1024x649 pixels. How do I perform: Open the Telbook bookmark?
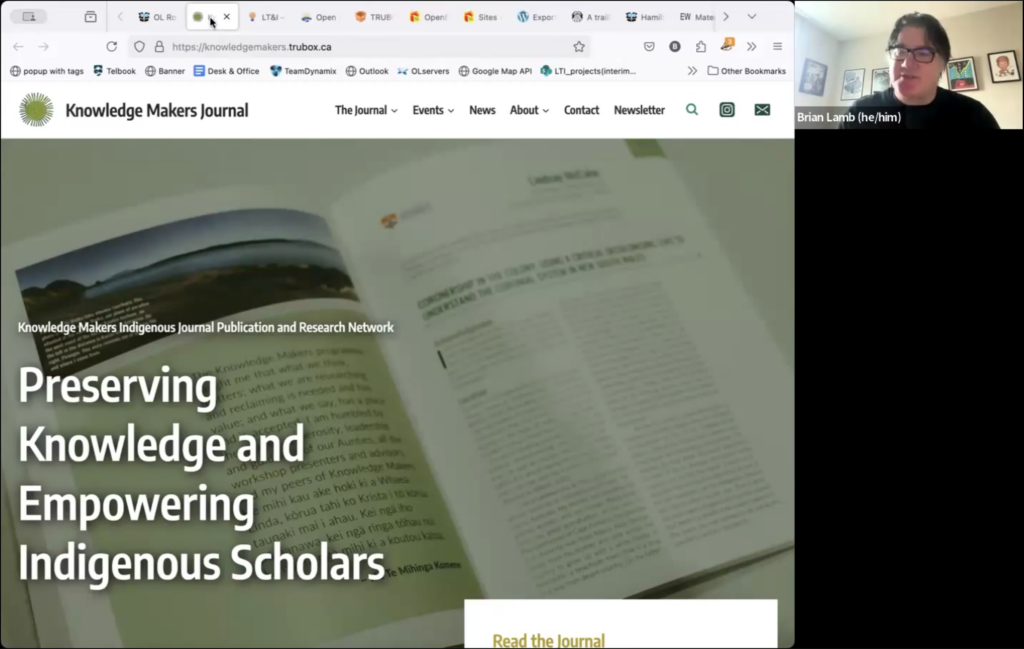tap(114, 71)
